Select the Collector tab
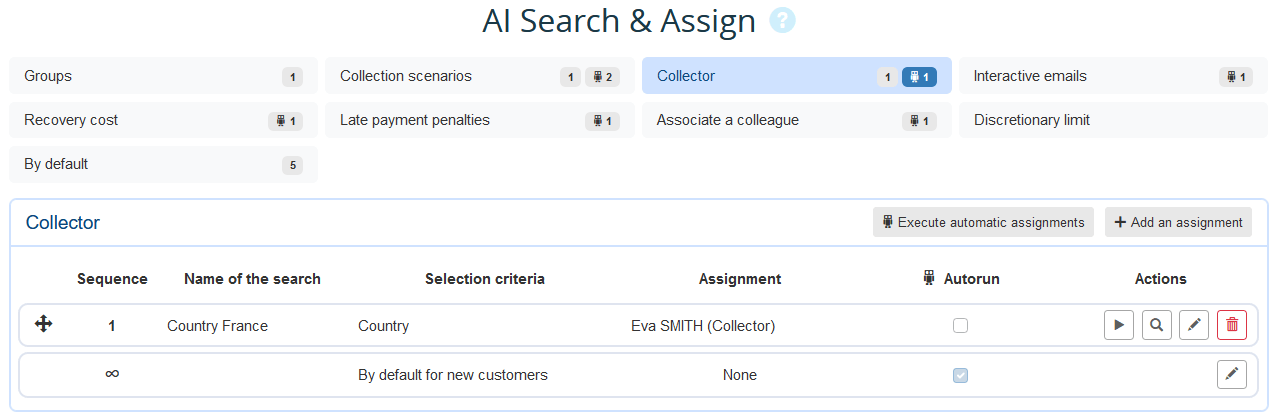This screenshot has width=1276, height=420. click(x=796, y=76)
